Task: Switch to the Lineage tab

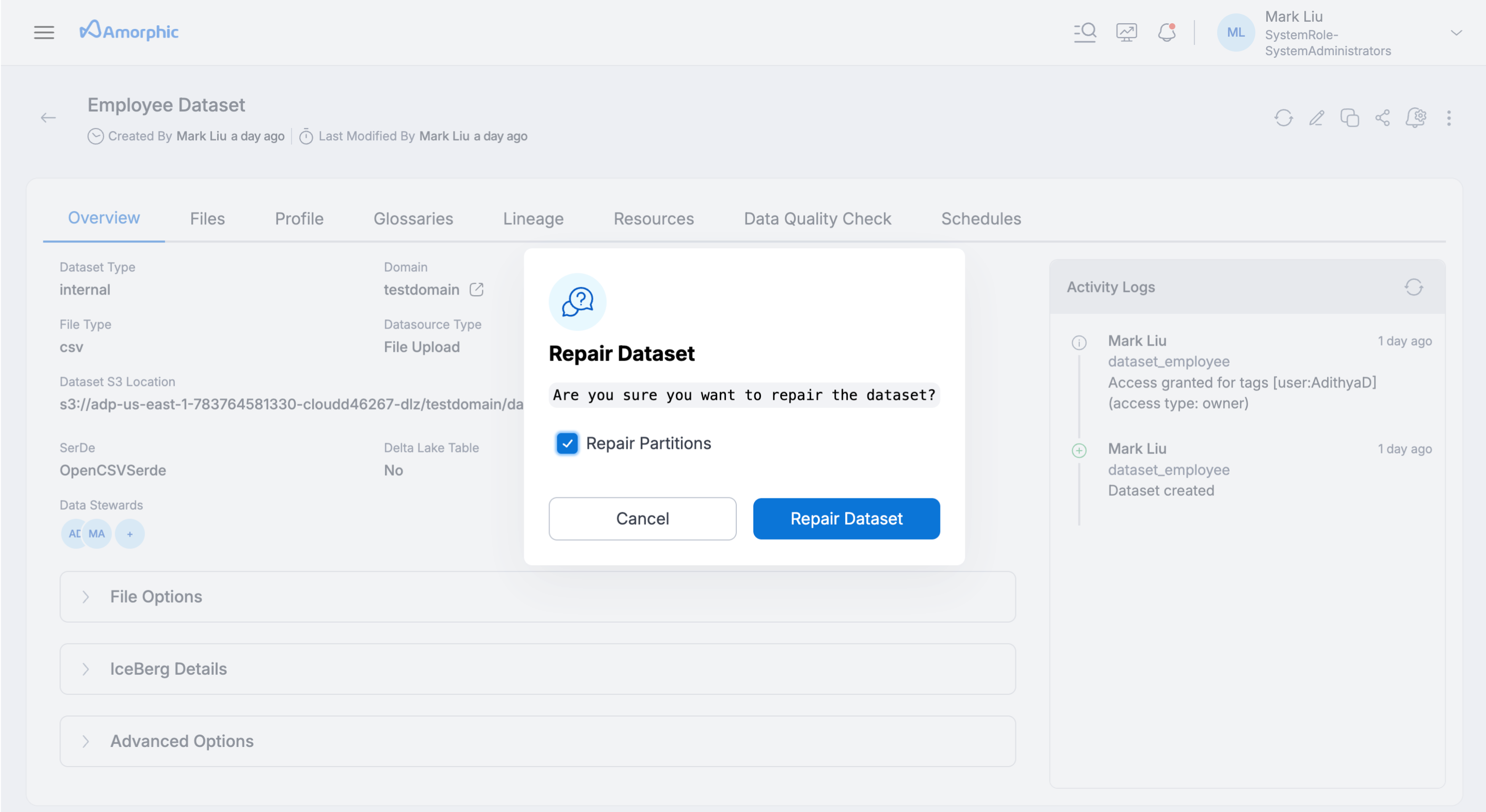Action: point(533,219)
